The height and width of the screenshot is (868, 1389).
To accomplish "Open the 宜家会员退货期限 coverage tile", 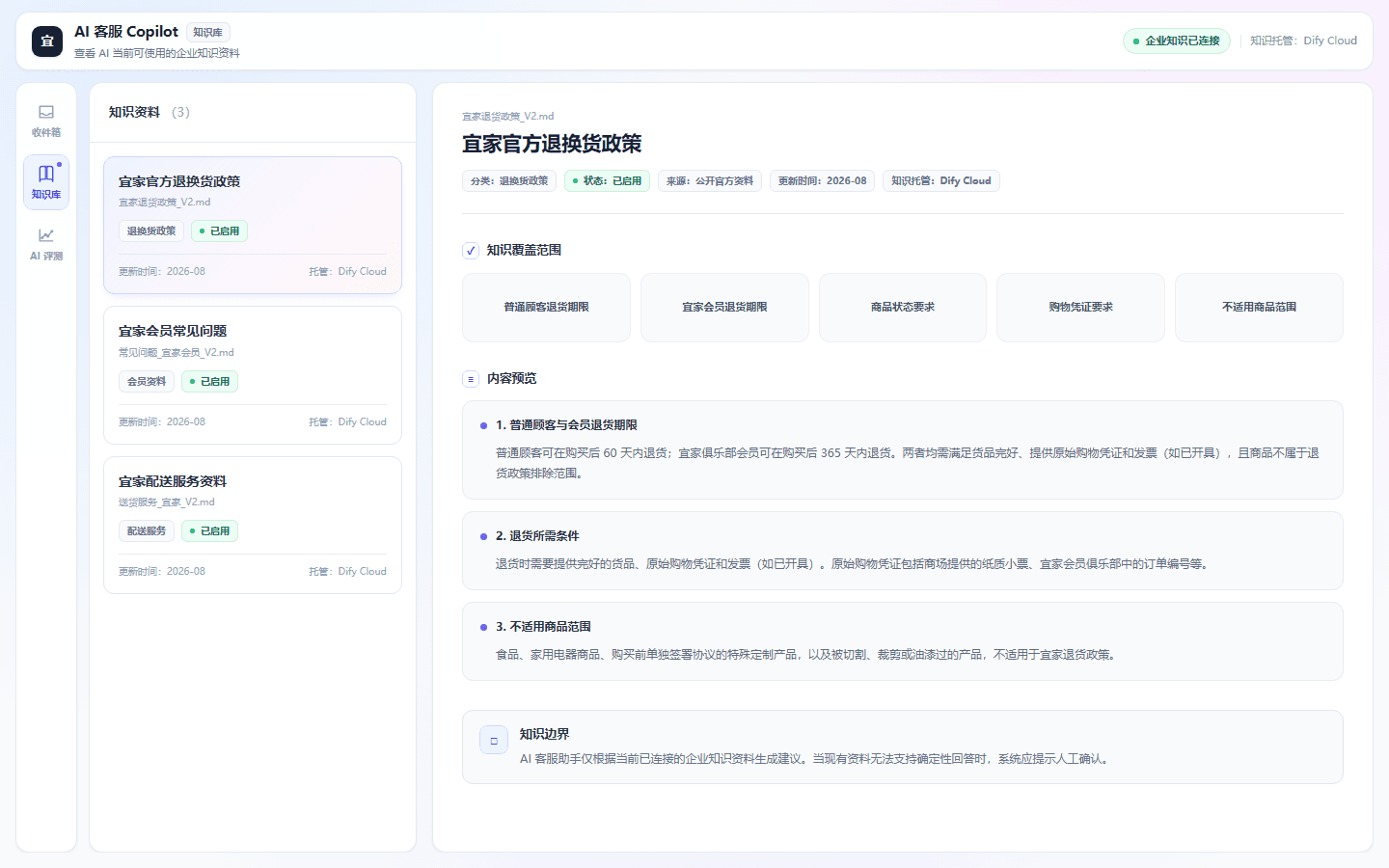I will (x=724, y=308).
